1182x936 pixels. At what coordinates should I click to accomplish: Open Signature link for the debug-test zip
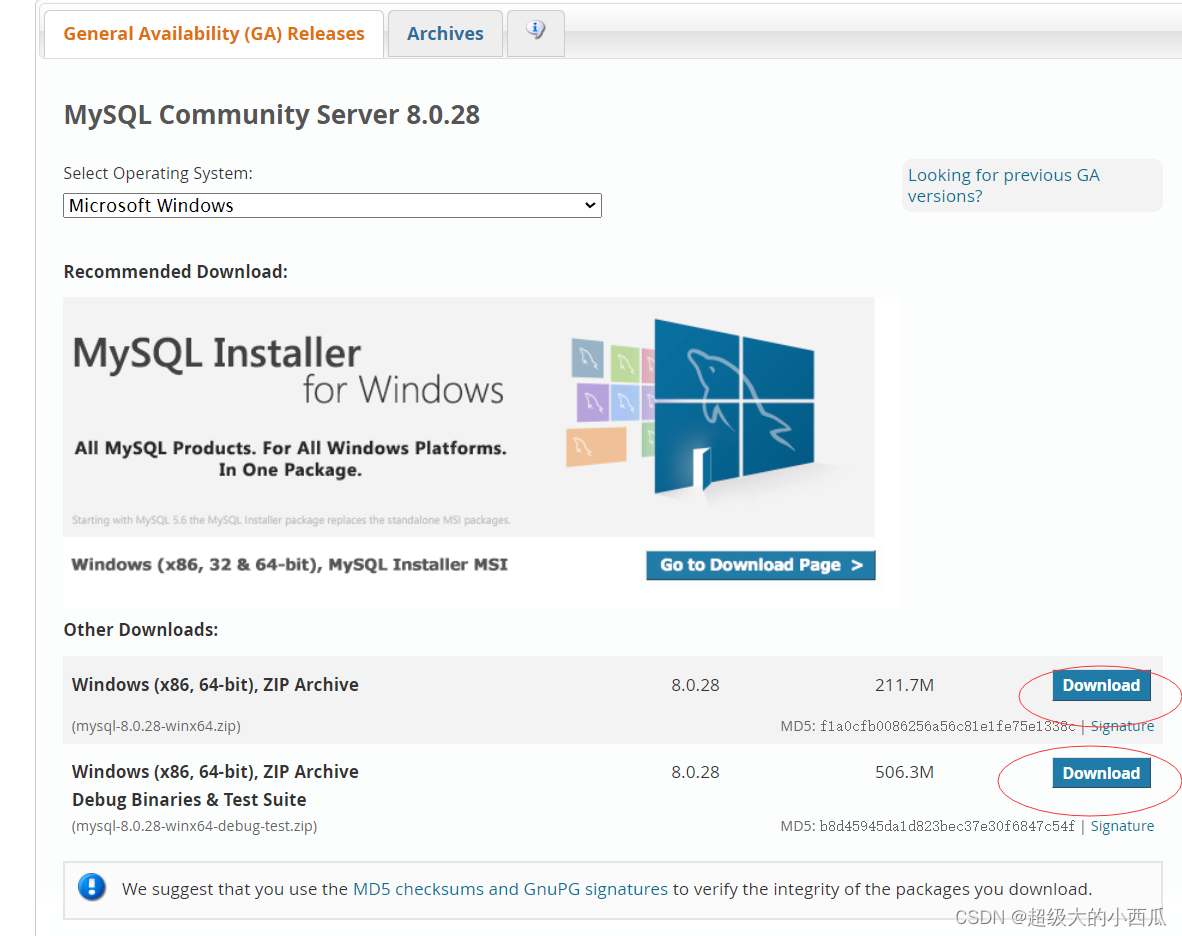1122,826
